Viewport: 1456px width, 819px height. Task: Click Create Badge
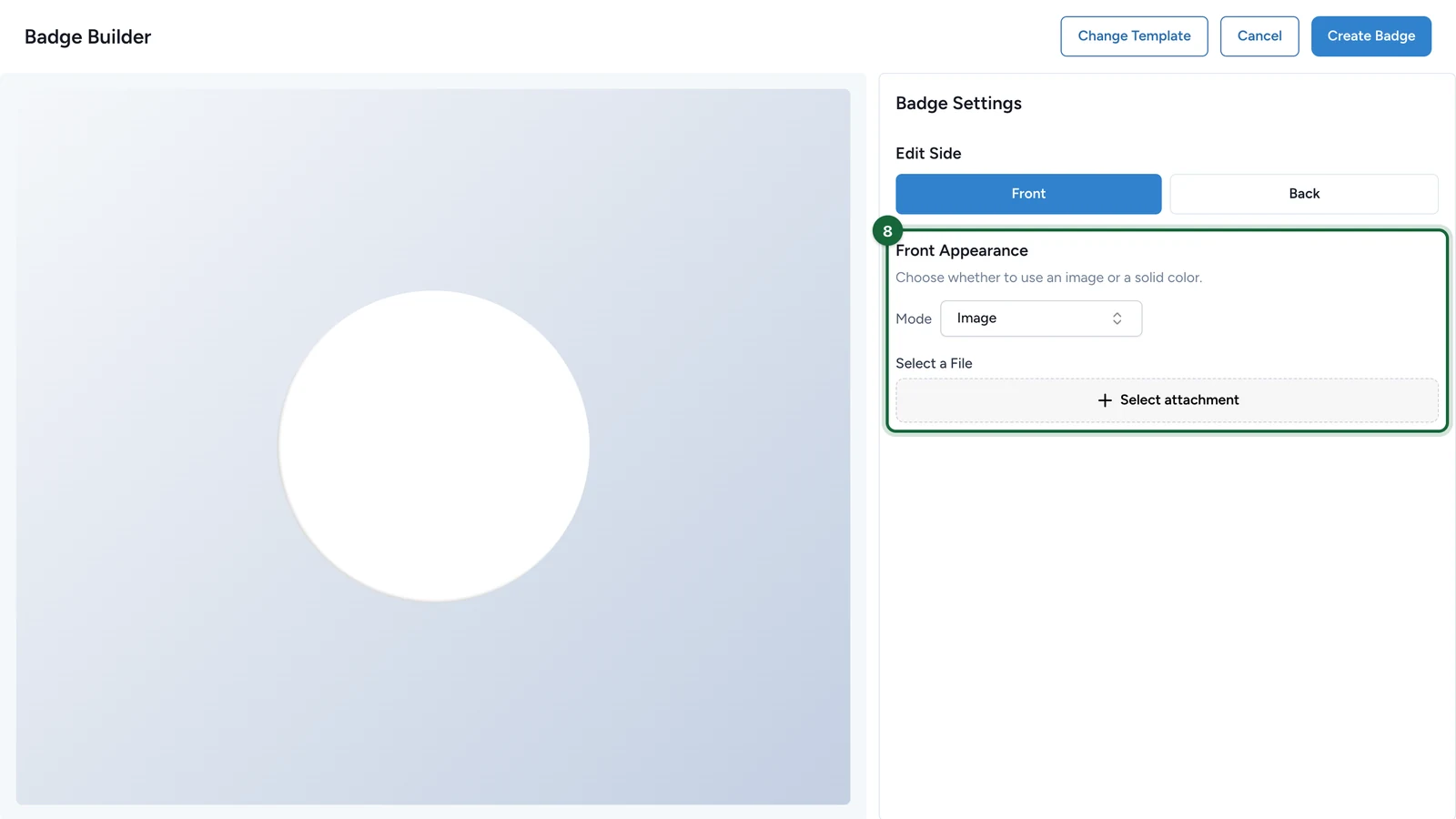[1371, 36]
